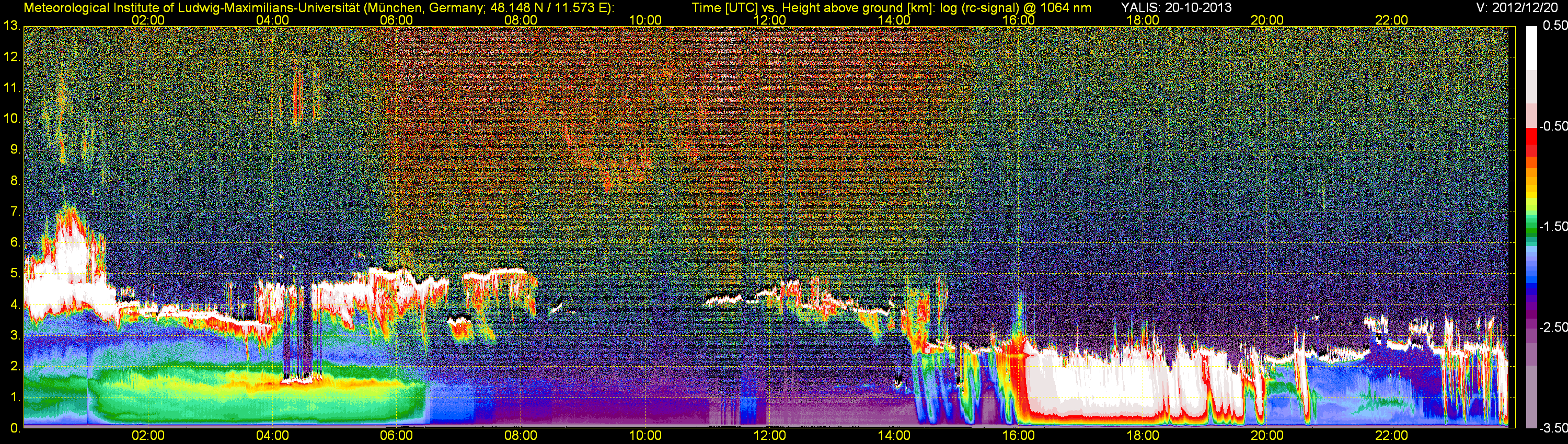Click the 'Time [UTC] vs. Height above ground [km]' label
This screenshot has width=1568, height=444.
(x=813, y=7)
